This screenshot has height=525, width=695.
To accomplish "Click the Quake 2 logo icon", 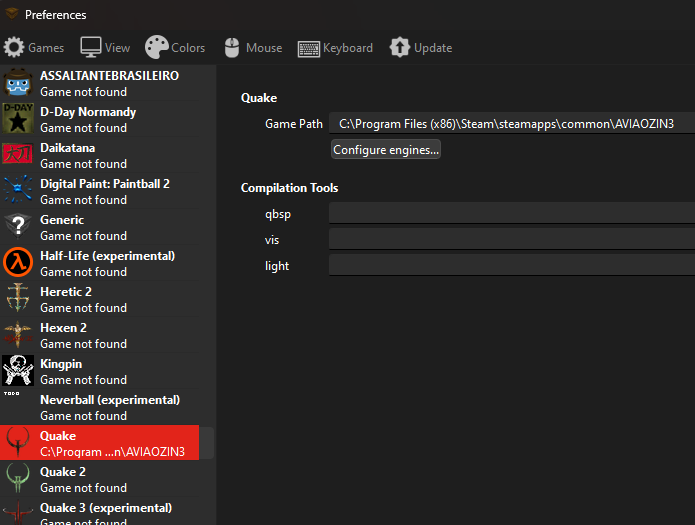I will (x=18, y=479).
